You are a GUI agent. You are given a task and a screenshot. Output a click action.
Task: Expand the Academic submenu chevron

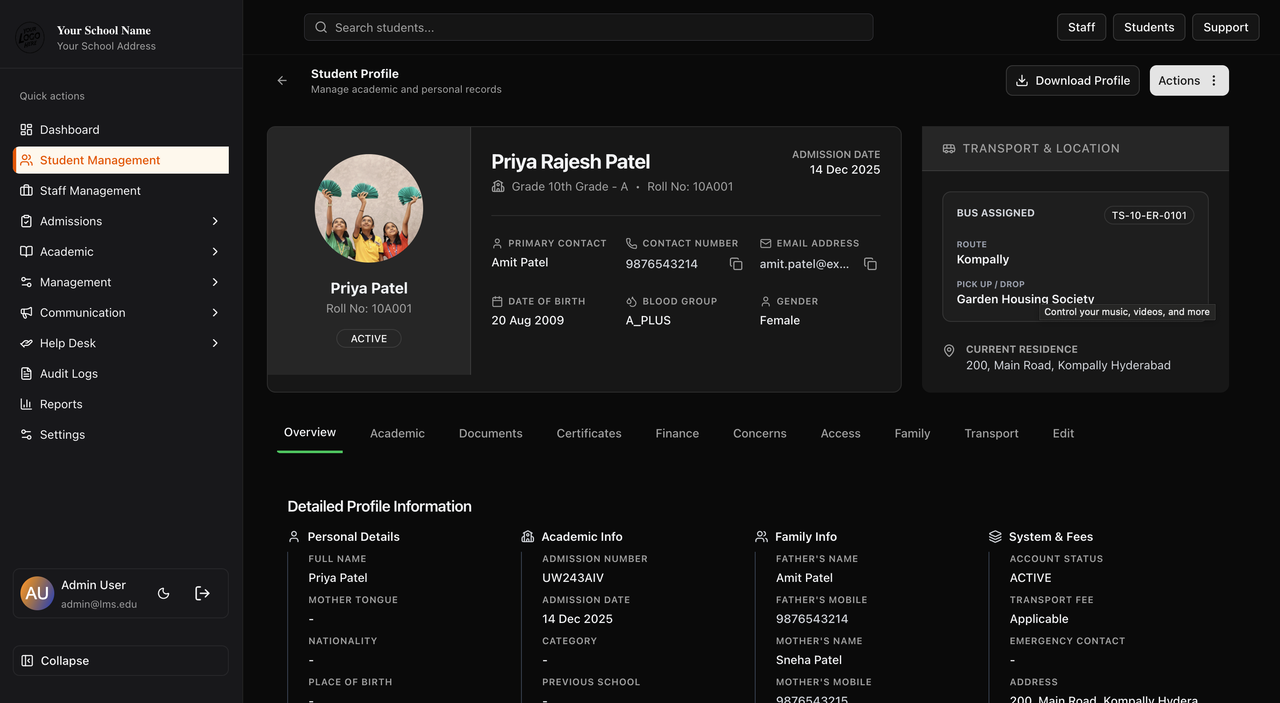point(215,252)
